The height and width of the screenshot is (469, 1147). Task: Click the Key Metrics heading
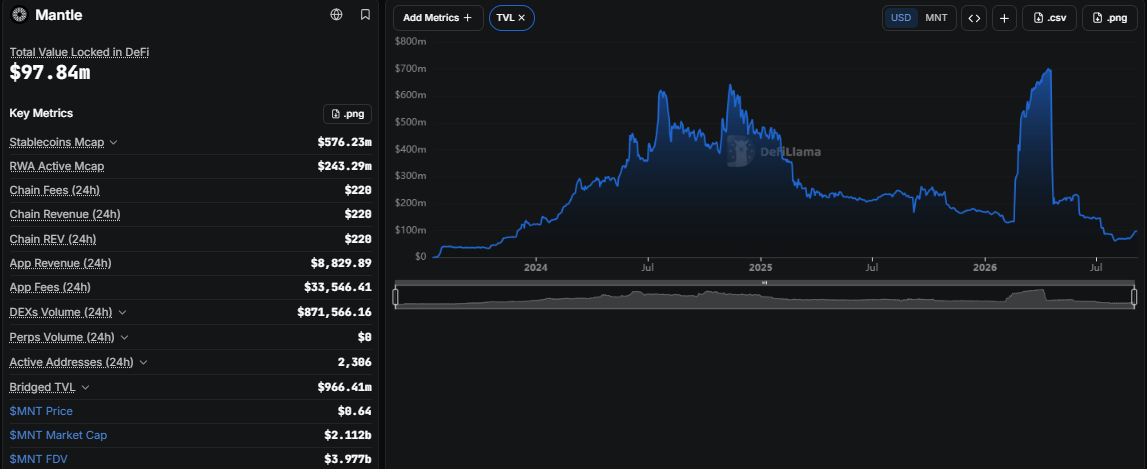click(x=41, y=113)
